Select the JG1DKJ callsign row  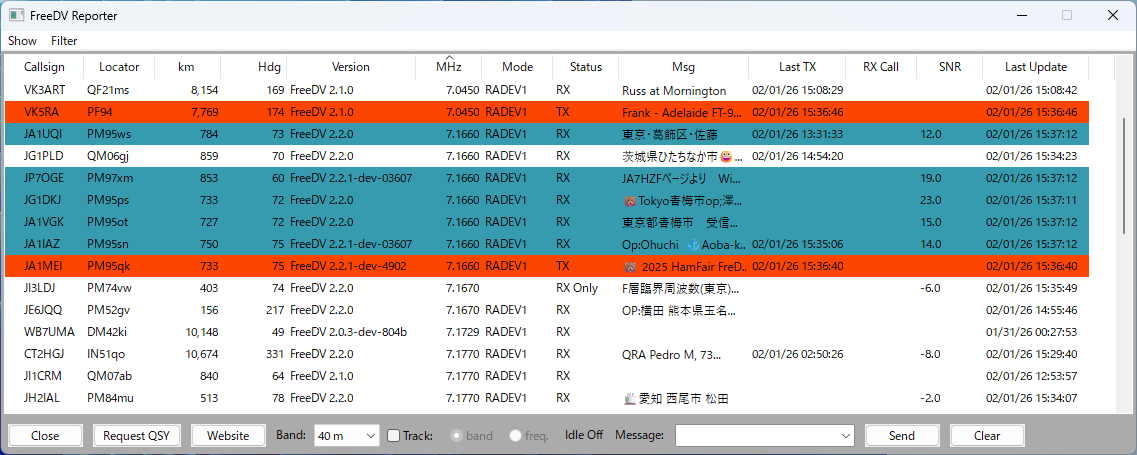(547, 200)
